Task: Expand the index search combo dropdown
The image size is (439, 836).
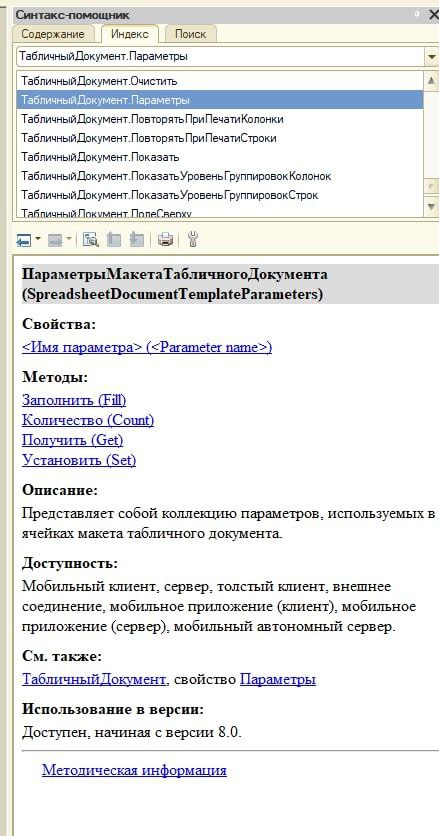Action: click(431, 57)
